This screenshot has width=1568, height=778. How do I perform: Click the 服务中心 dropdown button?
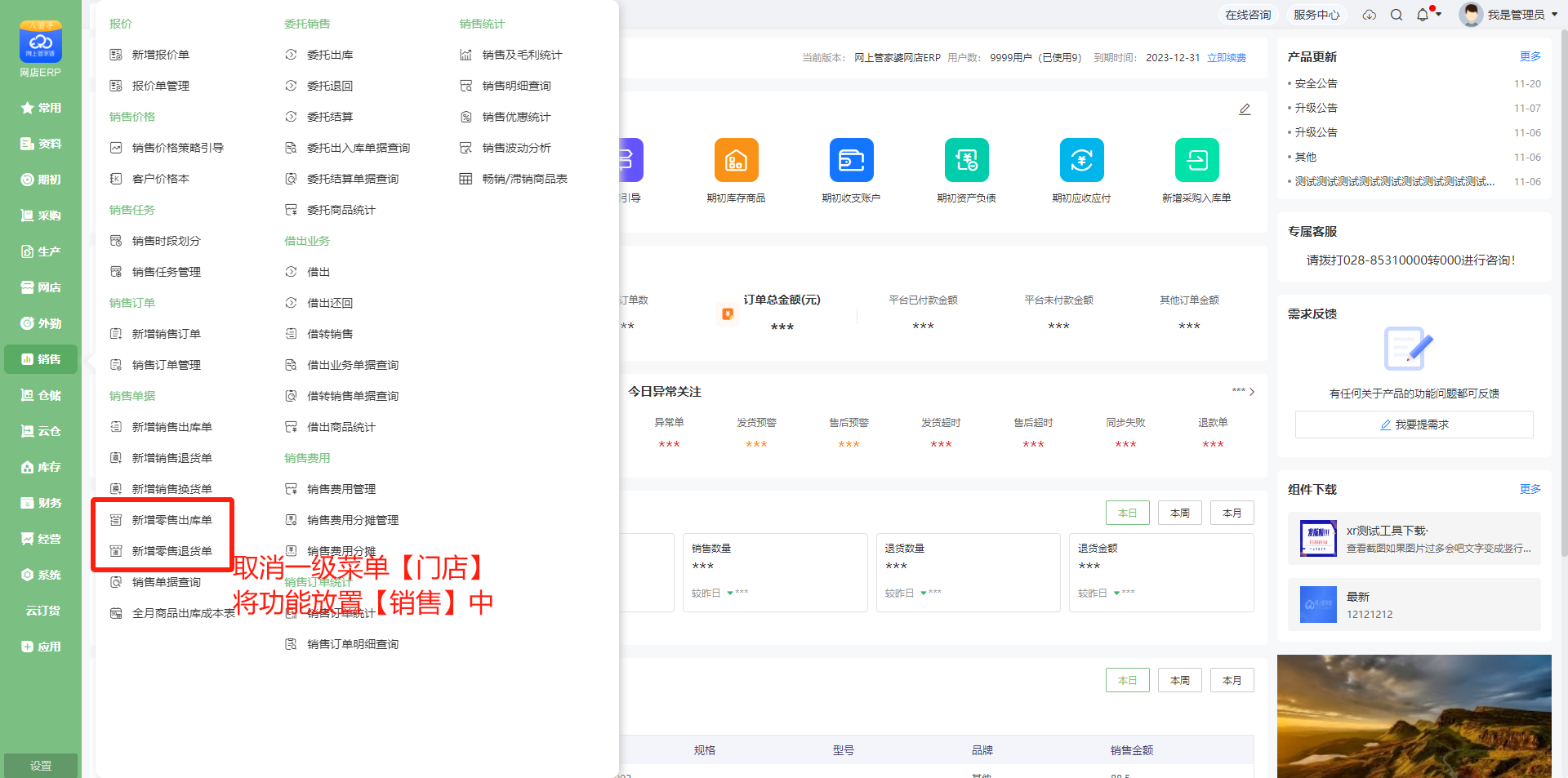pyautogui.click(x=1316, y=15)
